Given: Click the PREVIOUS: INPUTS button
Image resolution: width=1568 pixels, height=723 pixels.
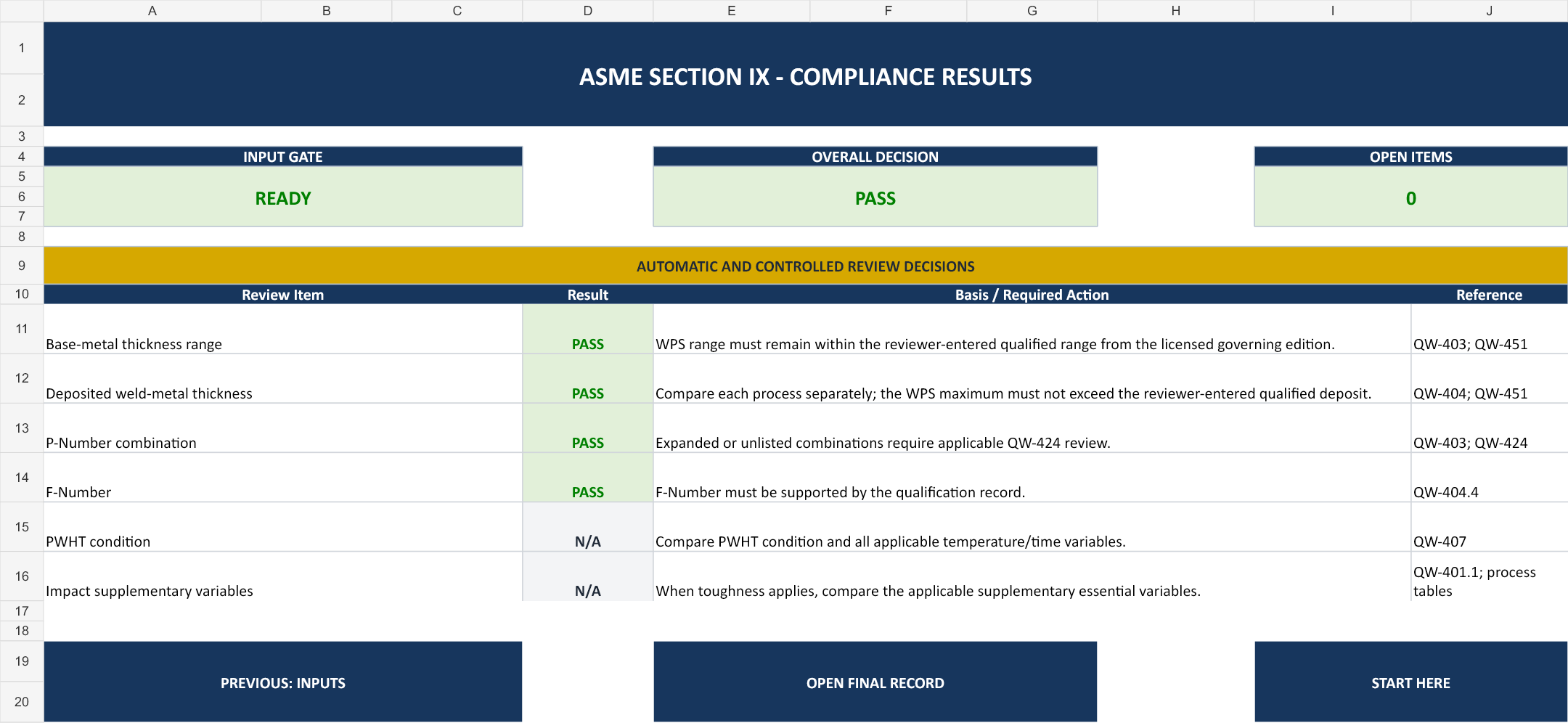Looking at the screenshot, I should [283, 682].
